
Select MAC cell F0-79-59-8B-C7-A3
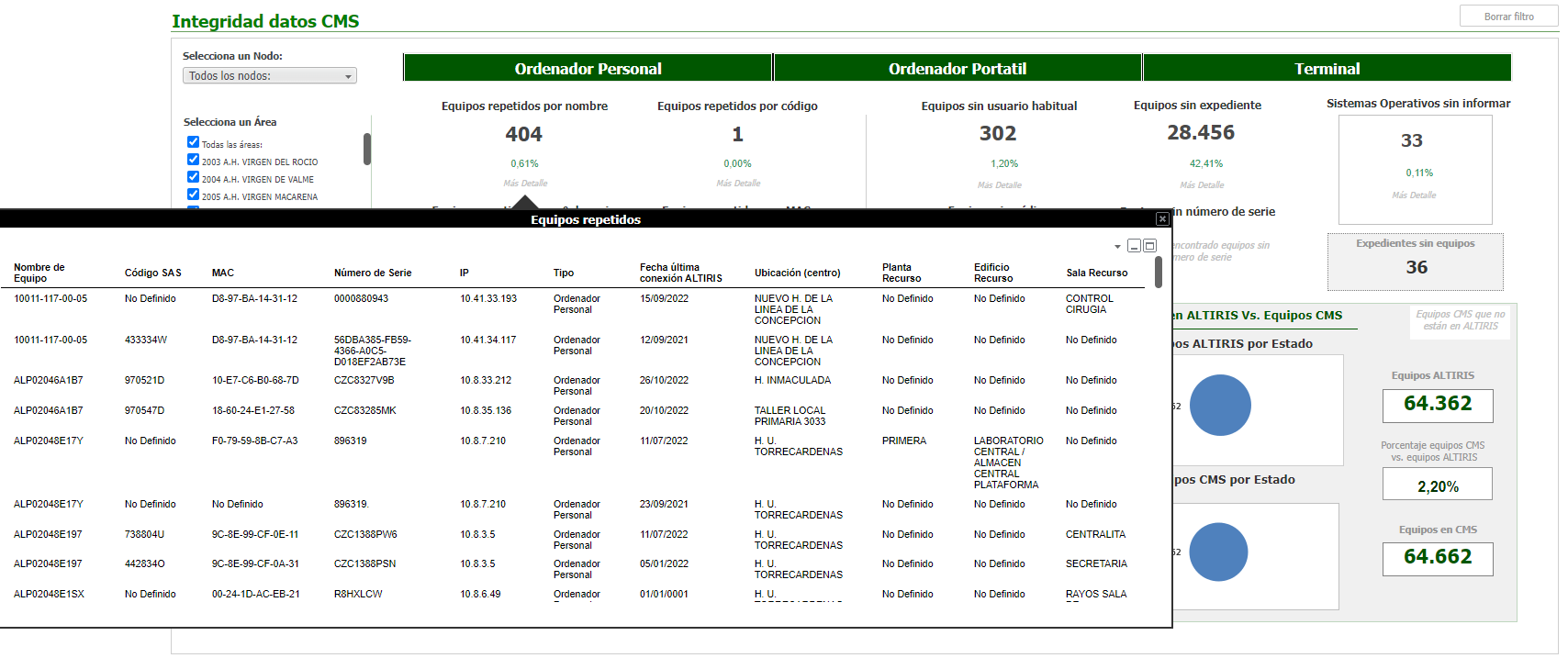(x=255, y=441)
